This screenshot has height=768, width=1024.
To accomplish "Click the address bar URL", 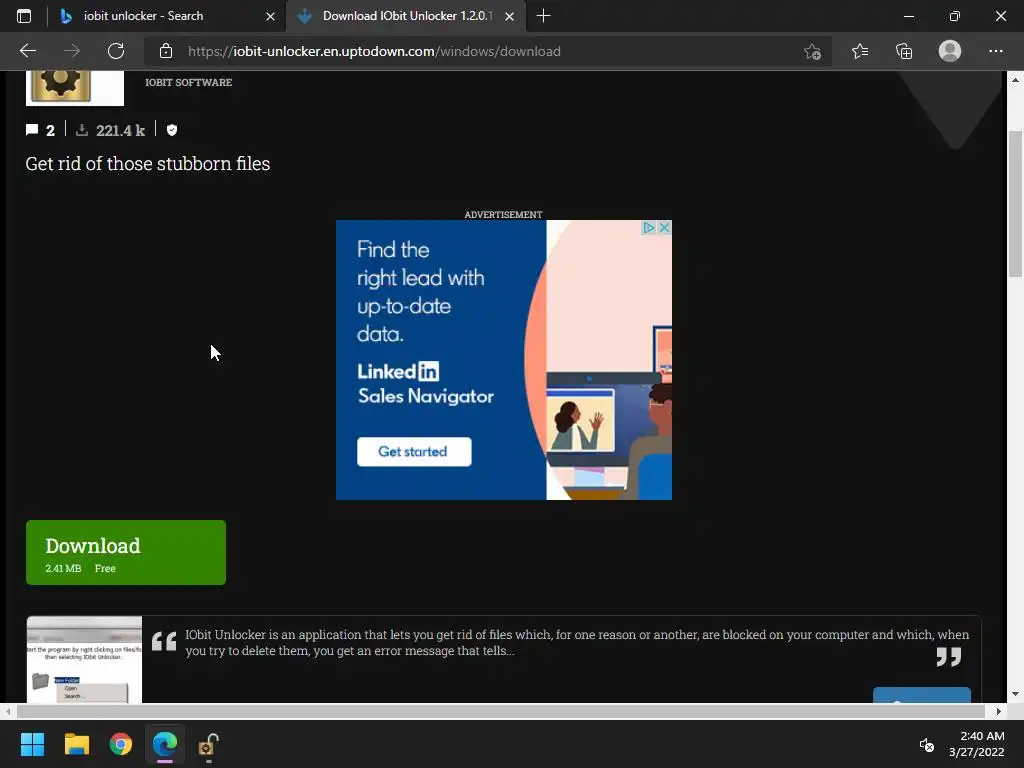I will coord(374,51).
